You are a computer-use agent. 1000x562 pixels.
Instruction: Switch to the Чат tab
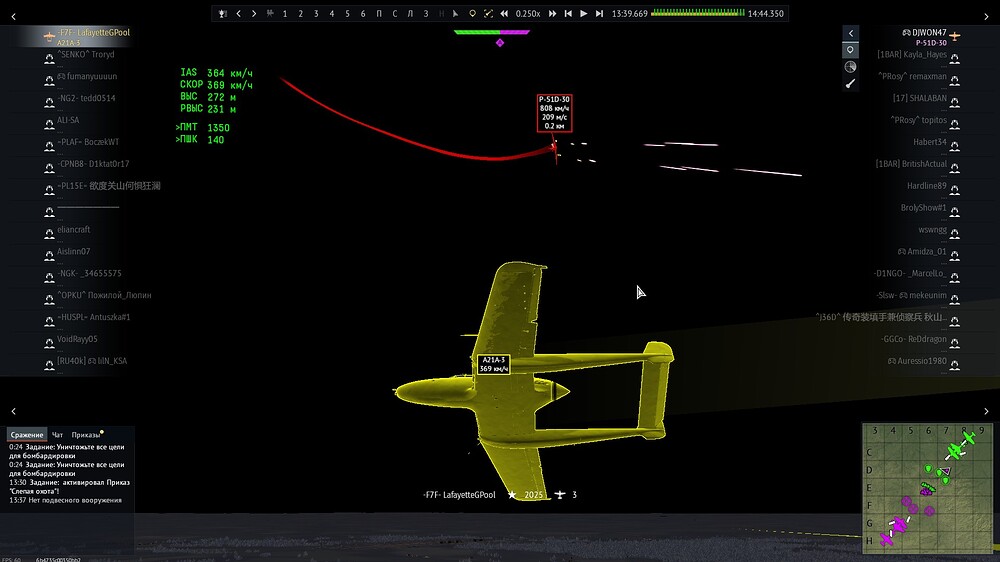57,435
